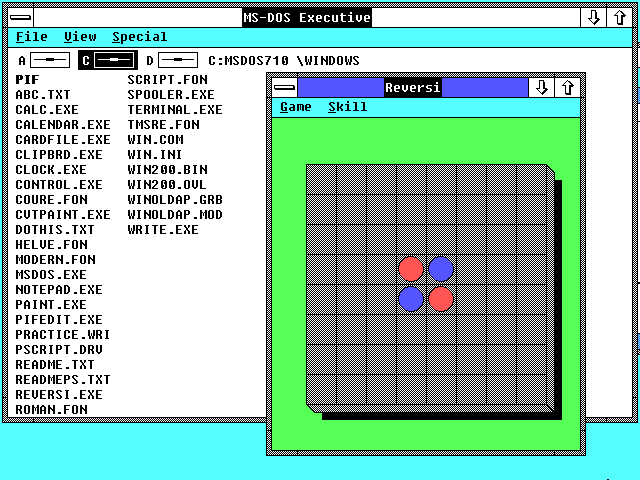Select CLIPBRD.EXE in file list

click(x=59, y=155)
